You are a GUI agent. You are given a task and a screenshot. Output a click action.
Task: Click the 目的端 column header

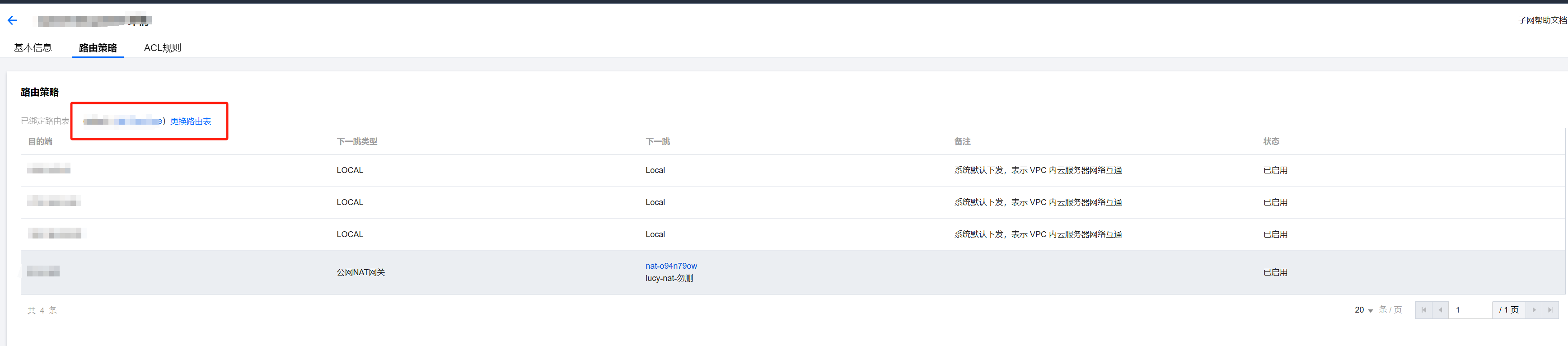click(40, 141)
